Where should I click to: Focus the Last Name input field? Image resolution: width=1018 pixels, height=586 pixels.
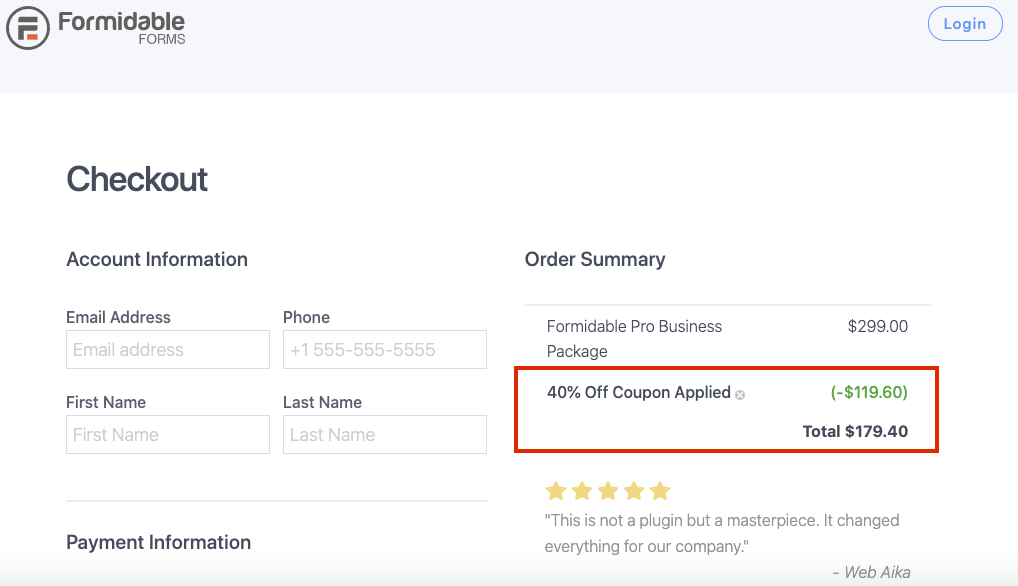[384, 435]
